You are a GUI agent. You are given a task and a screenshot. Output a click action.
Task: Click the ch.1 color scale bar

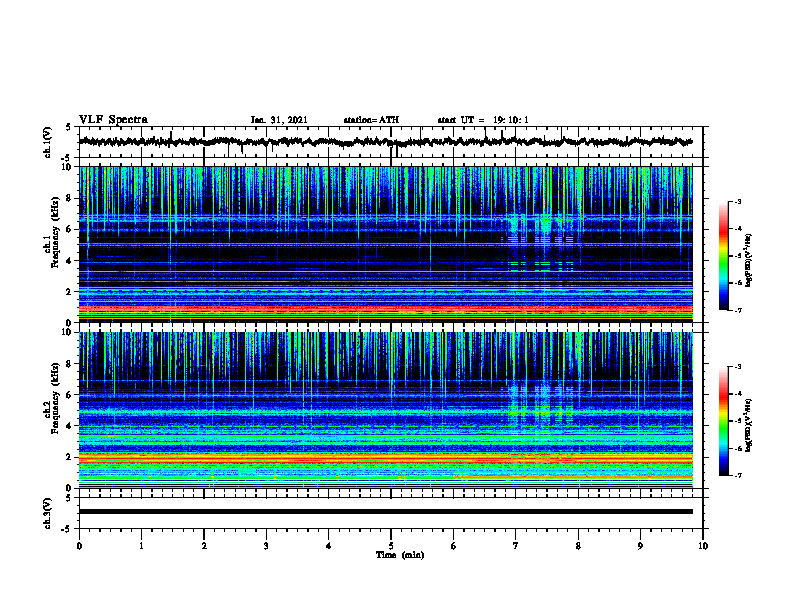723,256
